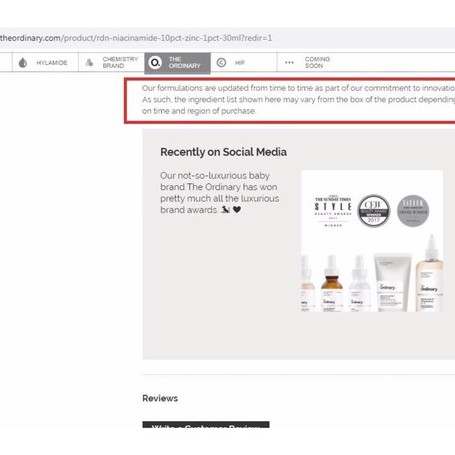Click The Ordinary circle logo icon
The image size is (455, 455).
(x=155, y=62)
